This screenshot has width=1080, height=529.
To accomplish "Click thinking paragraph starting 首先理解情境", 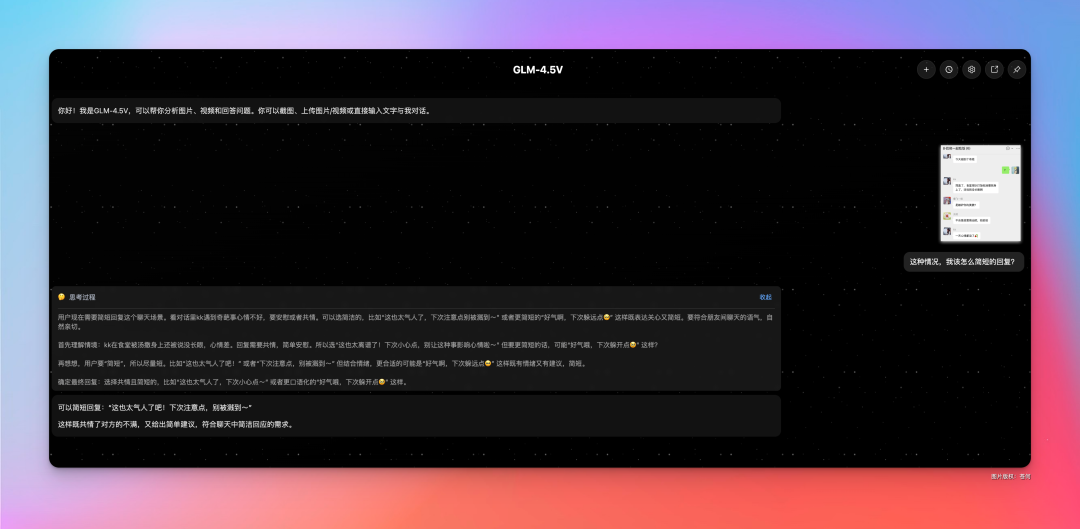I will 357,345.
